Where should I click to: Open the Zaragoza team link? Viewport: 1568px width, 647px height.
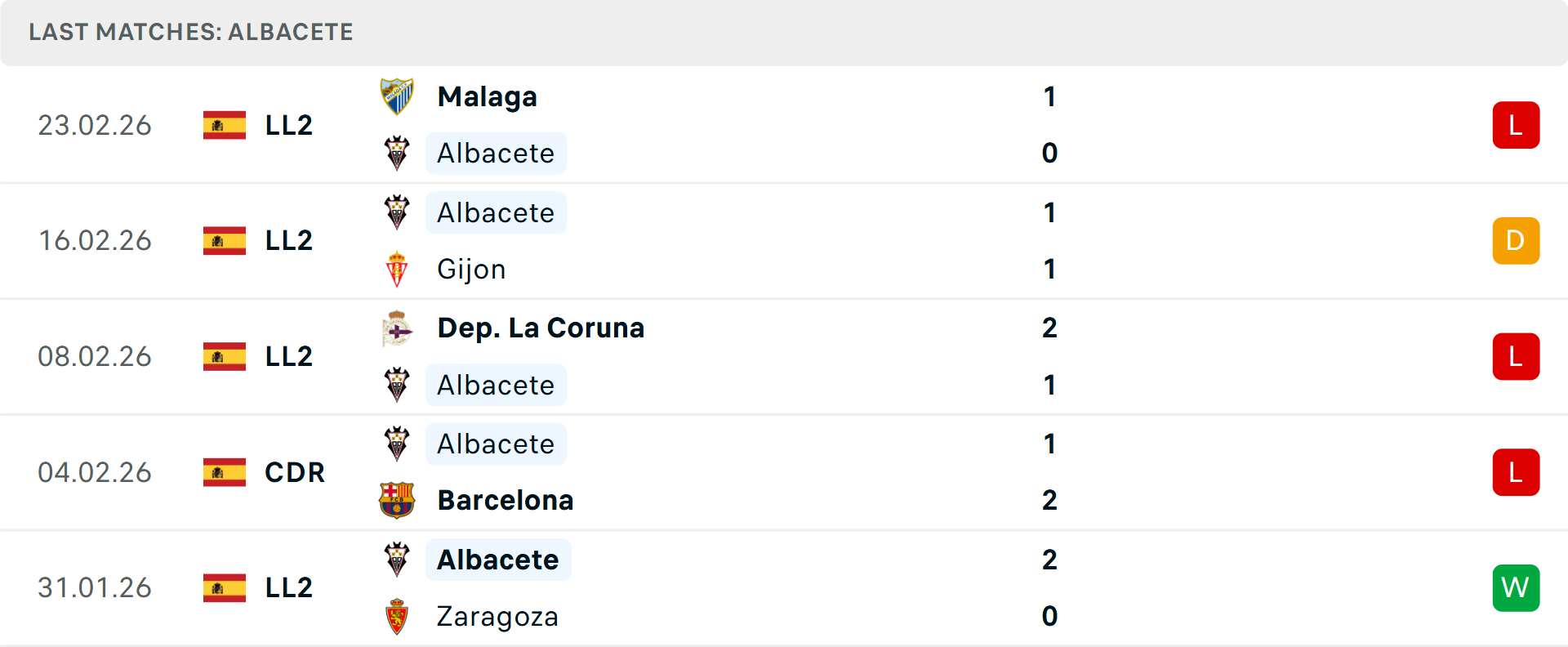tap(497, 616)
